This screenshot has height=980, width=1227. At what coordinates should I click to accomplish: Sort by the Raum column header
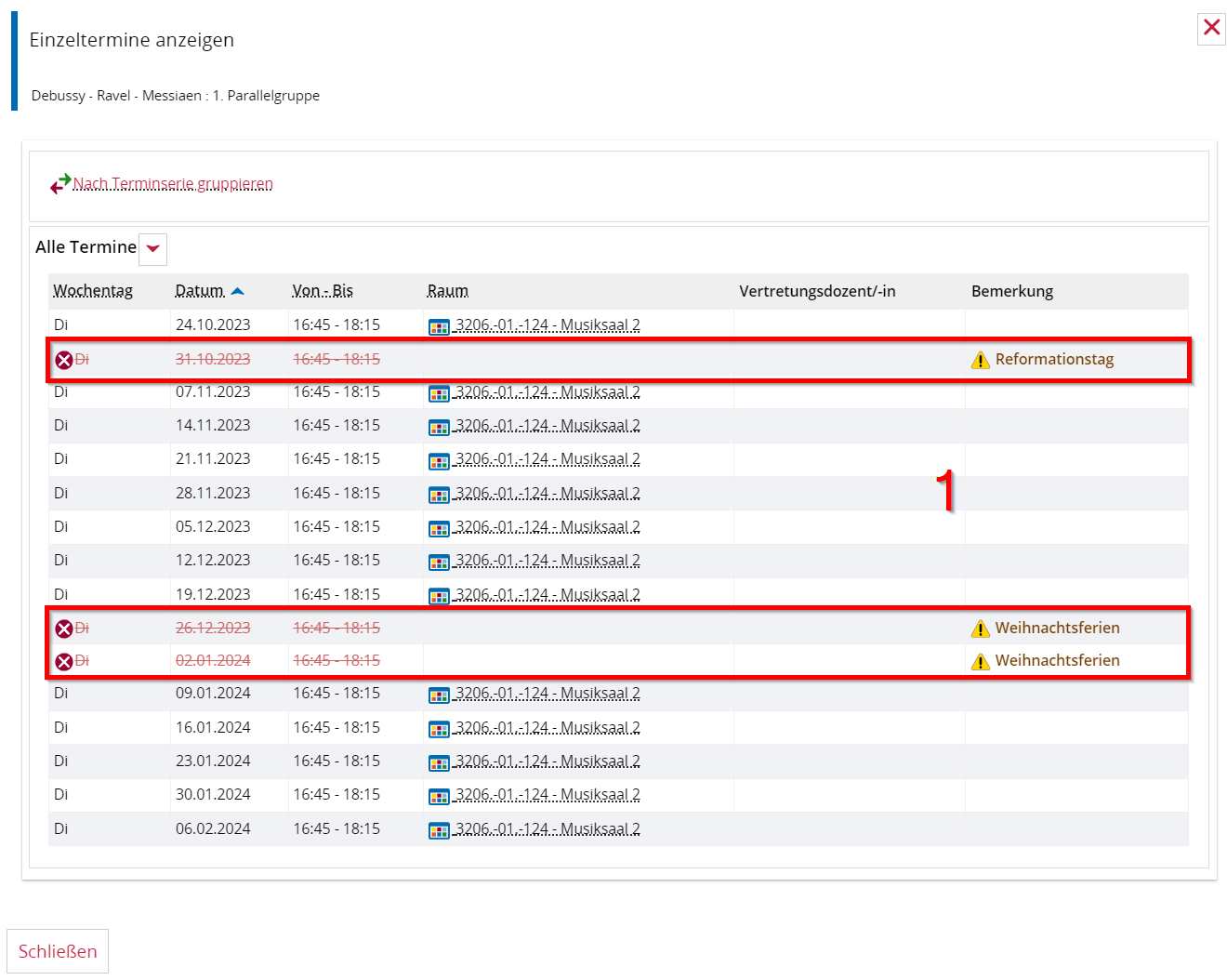[448, 291]
